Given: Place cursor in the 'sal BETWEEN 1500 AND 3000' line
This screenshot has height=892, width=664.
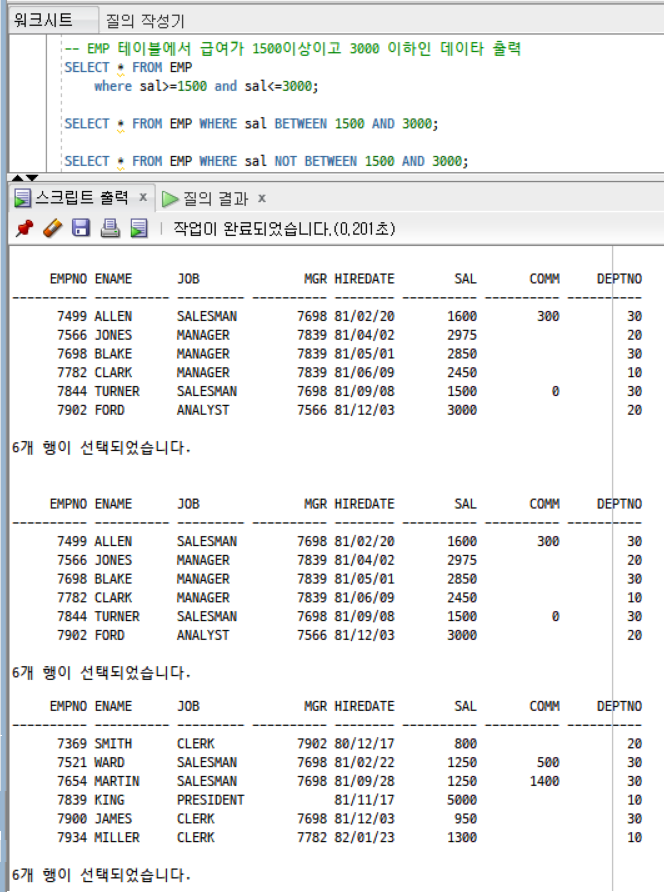Looking at the screenshot, I should 251,123.
